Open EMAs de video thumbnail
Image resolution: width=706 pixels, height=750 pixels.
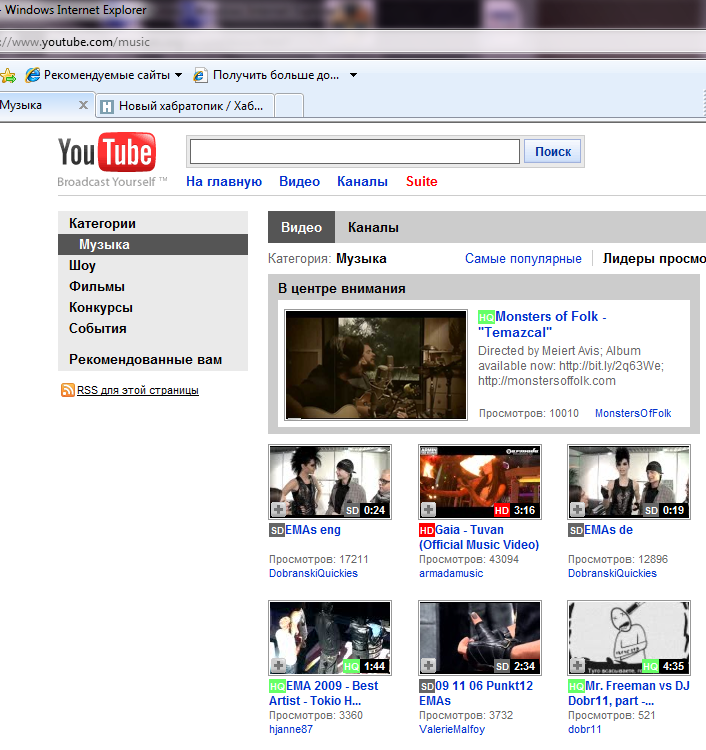629,482
